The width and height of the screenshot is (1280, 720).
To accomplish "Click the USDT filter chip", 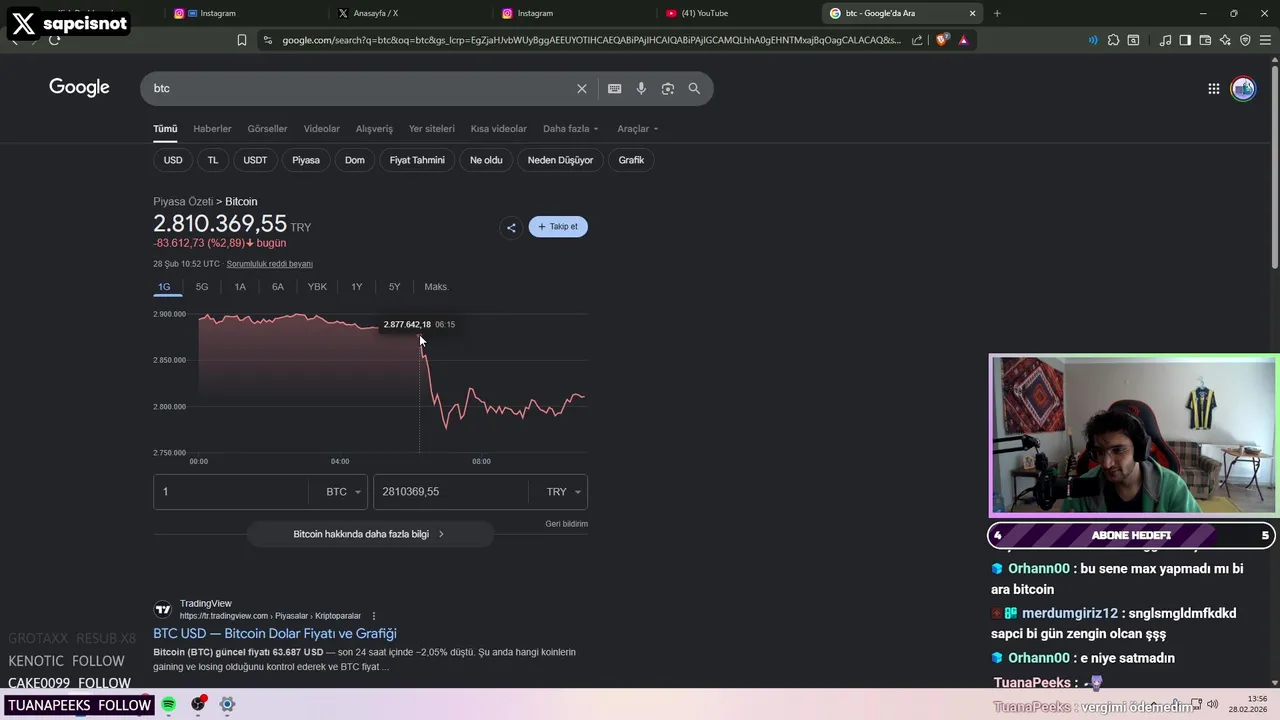I will [x=255, y=160].
